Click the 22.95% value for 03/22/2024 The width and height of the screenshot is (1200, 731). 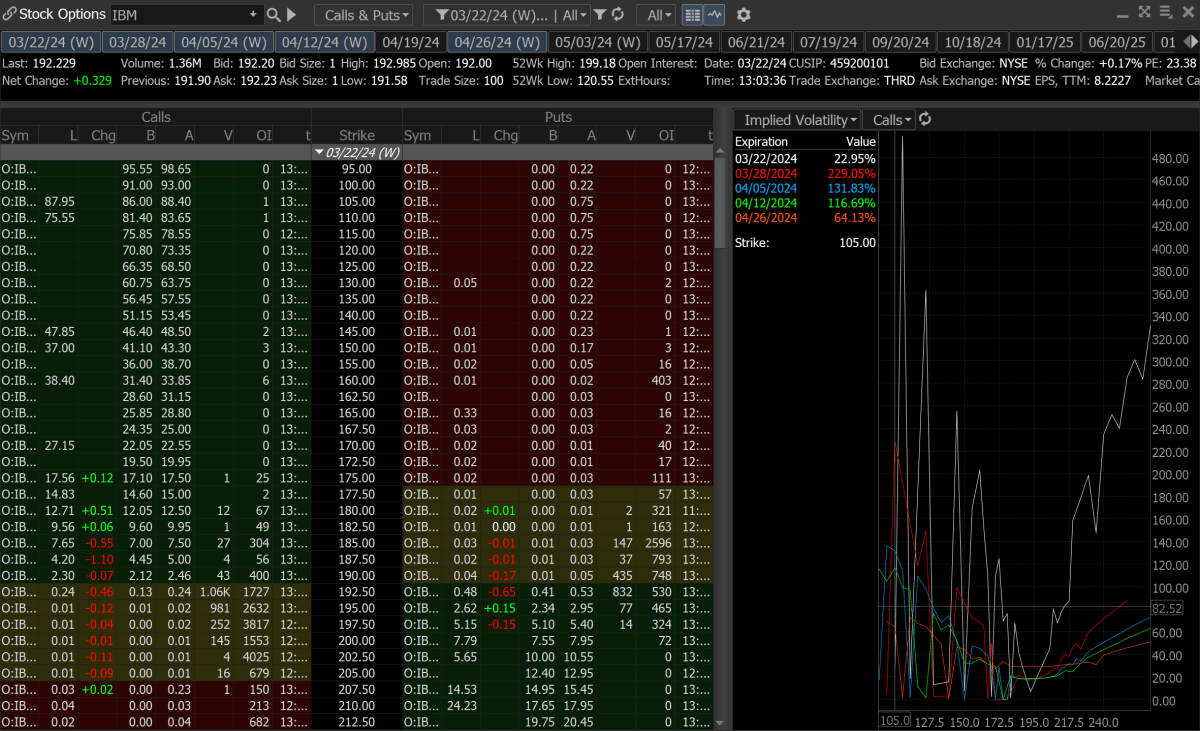point(856,158)
